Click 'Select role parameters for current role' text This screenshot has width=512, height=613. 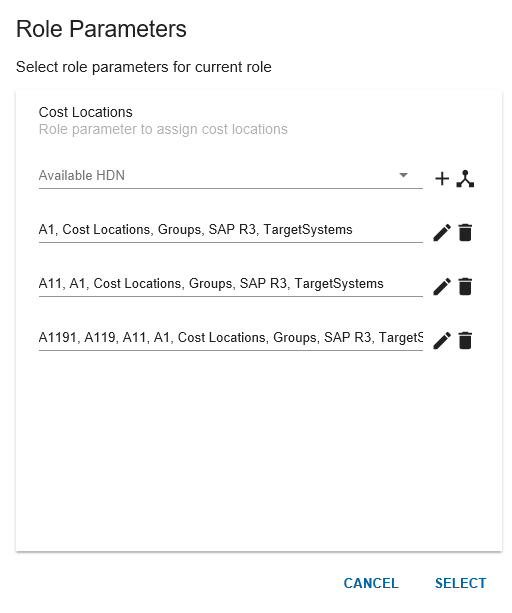[143, 67]
